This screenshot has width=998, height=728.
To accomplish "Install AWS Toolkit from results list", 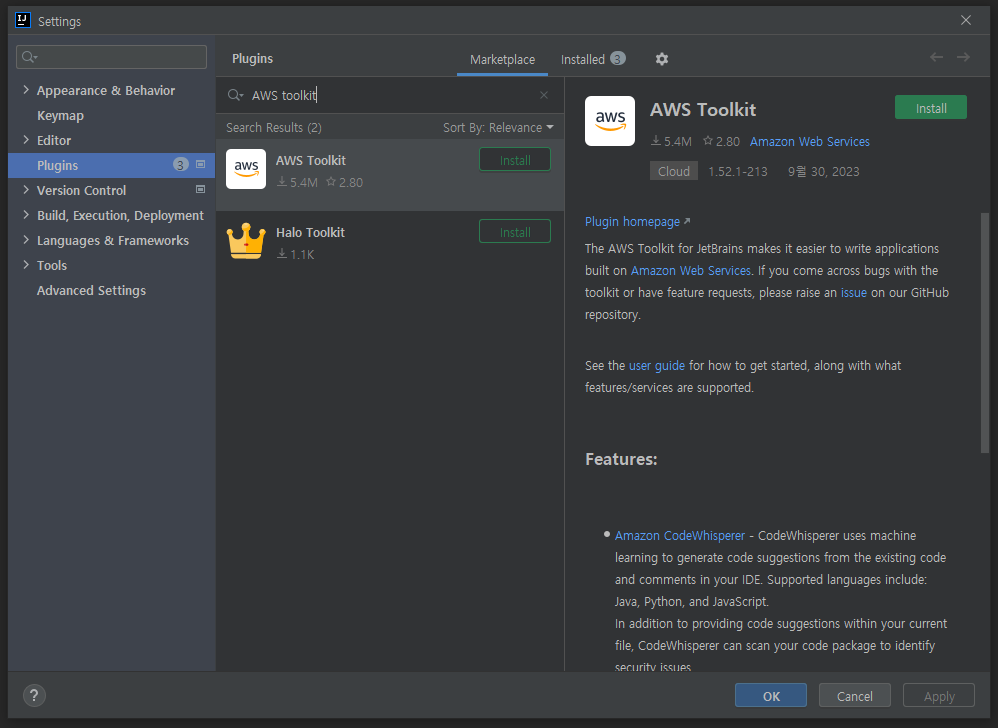I will [515, 160].
